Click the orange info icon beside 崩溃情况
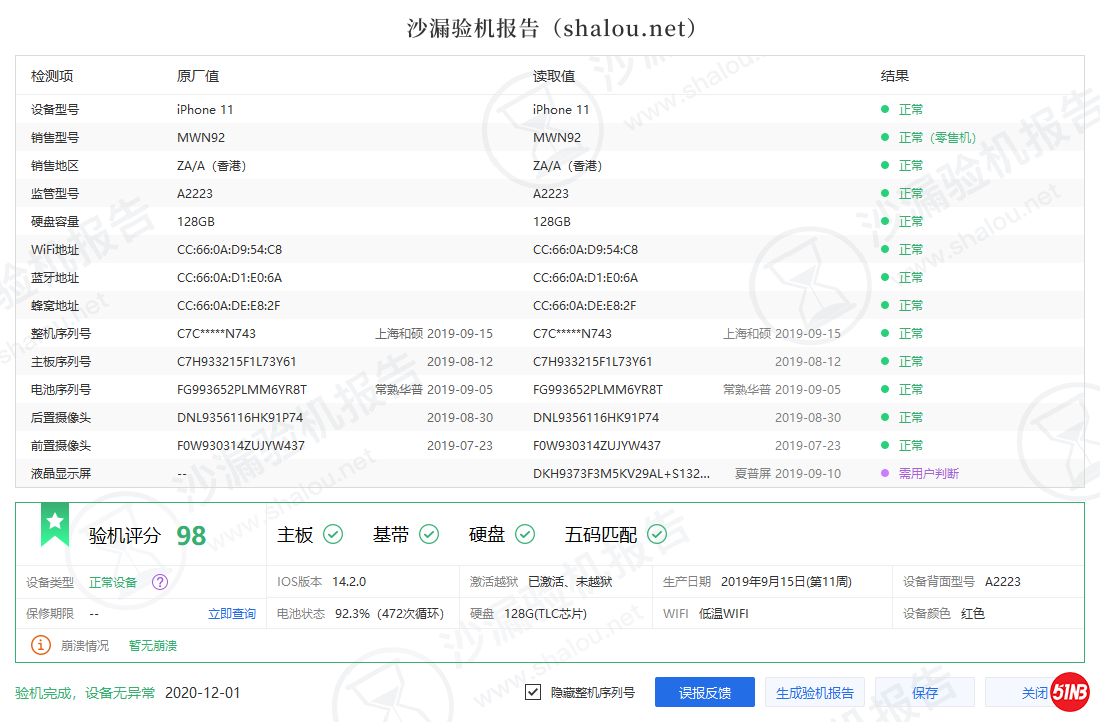Viewport: 1100px width, 722px height. (41, 645)
